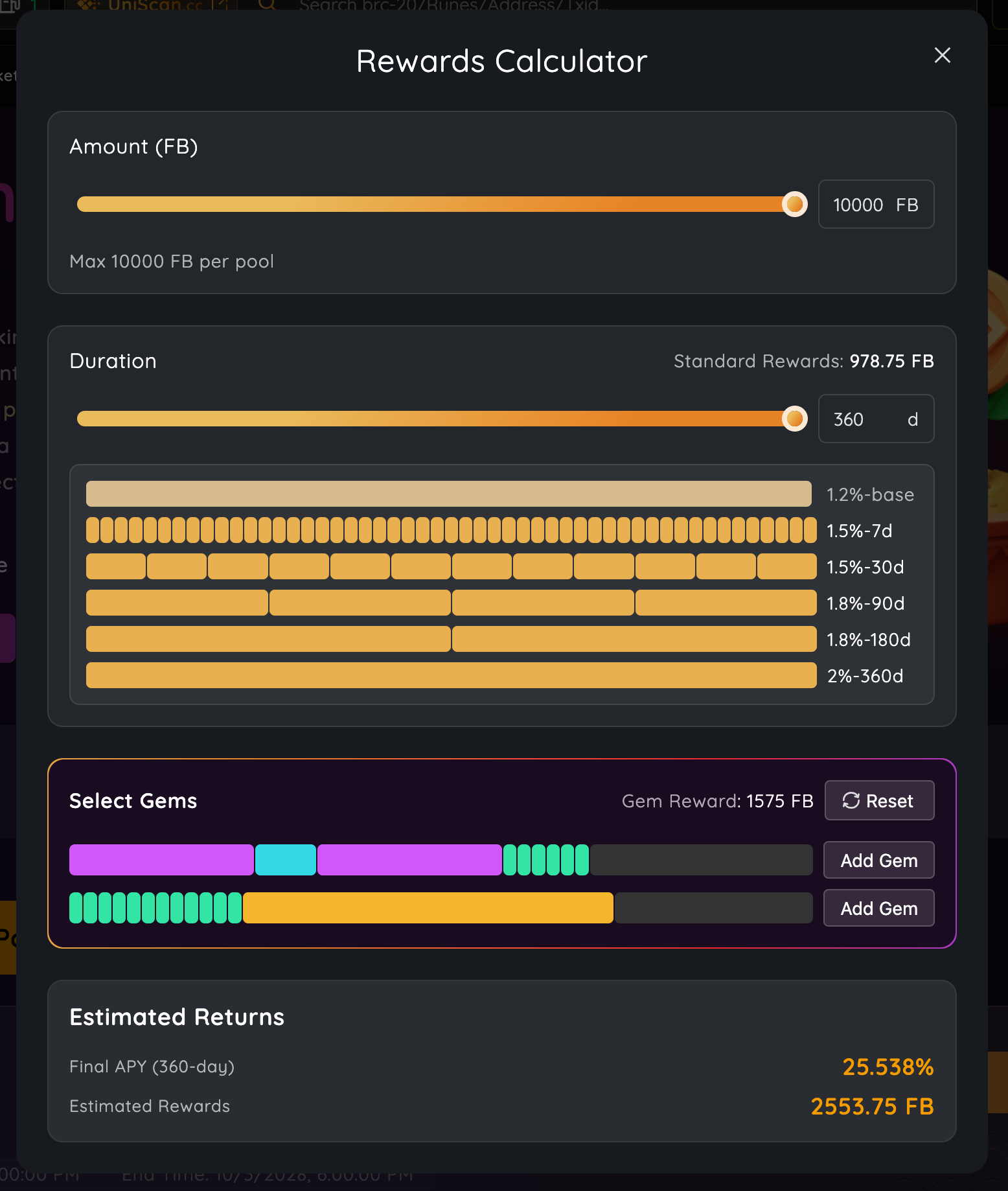1008x1191 pixels.
Task: Click the first 1.5%-30d bar segment
Action: click(x=116, y=567)
